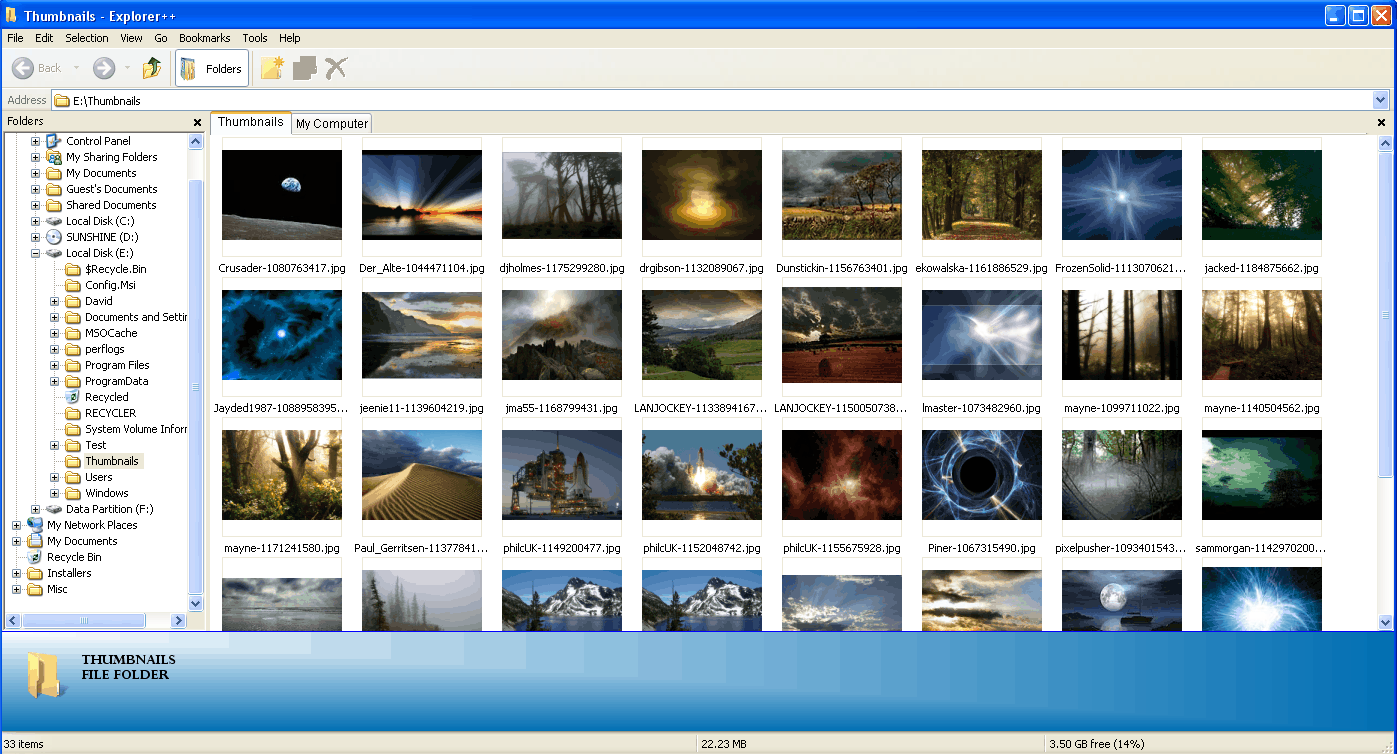1397x754 pixels.
Task: Select the Thumbnails tab
Action: pyautogui.click(x=251, y=122)
